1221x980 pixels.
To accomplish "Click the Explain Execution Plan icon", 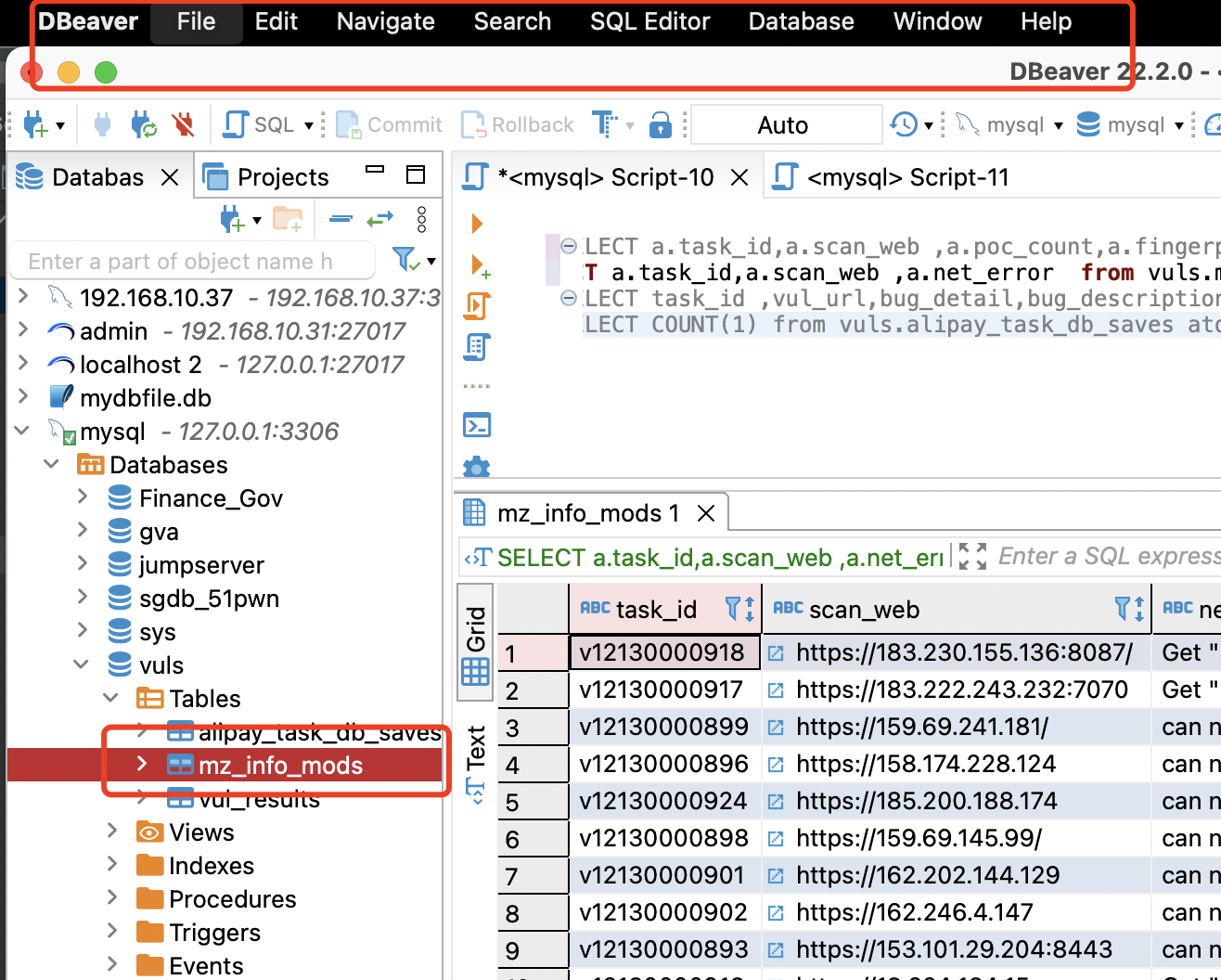I will click(x=477, y=347).
